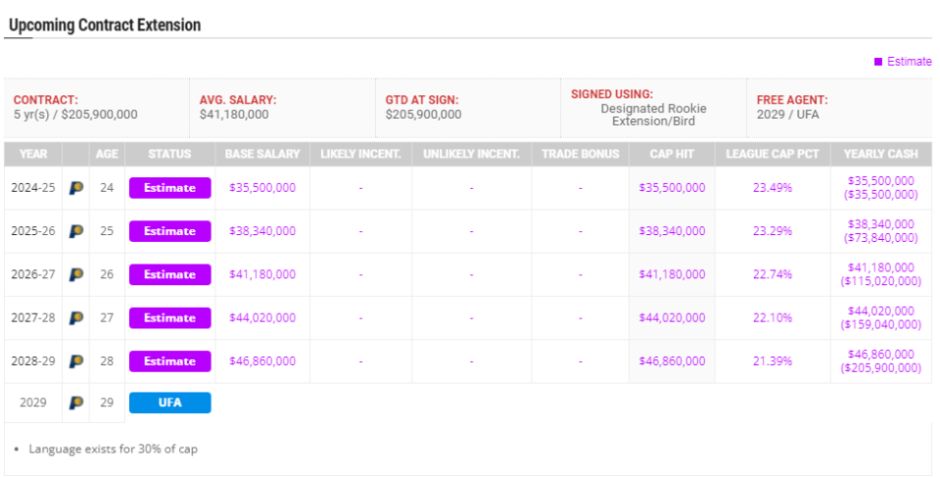The image size is (940, 477).
Task: Select the BASE SALARY column header
Action: tap(262, 154)
